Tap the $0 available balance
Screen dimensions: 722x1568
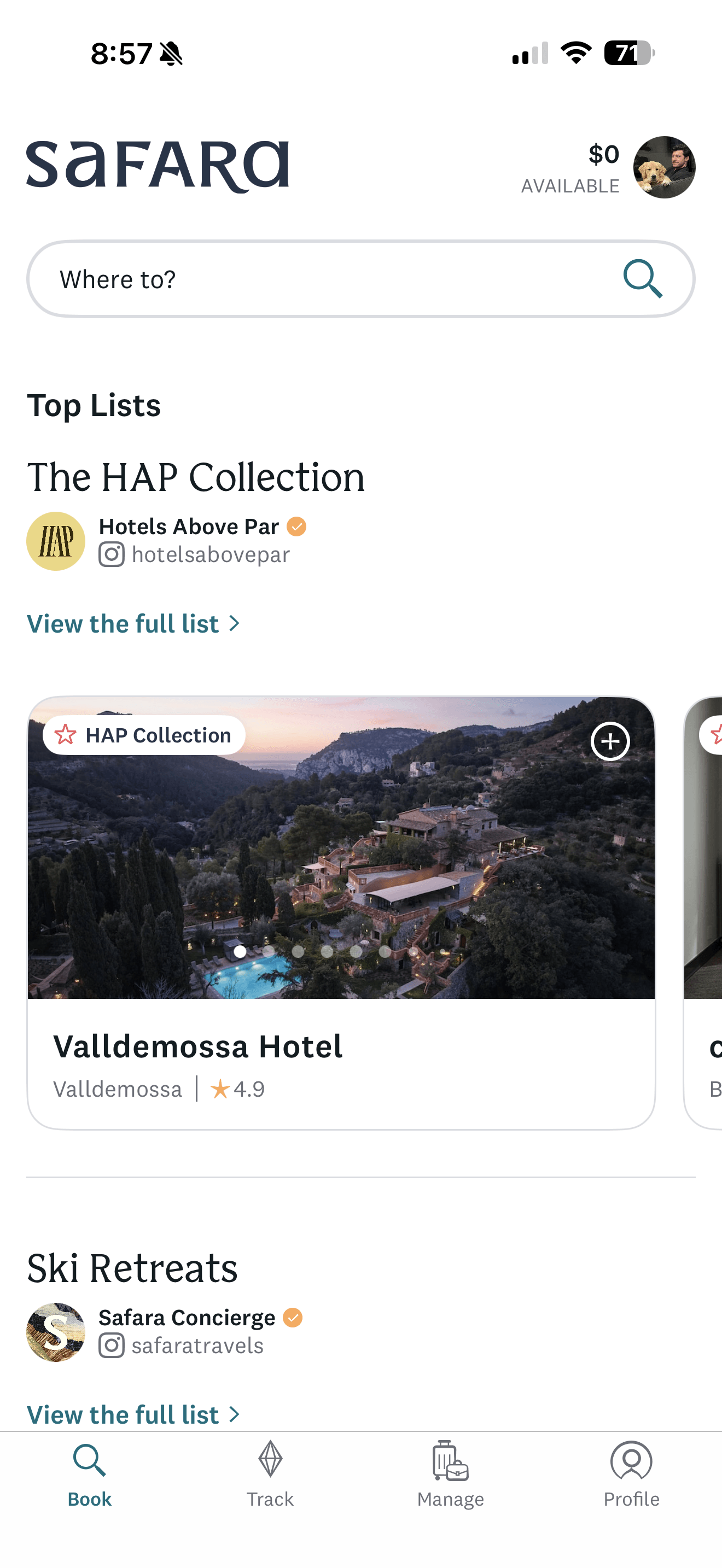[x=571, y=168]
